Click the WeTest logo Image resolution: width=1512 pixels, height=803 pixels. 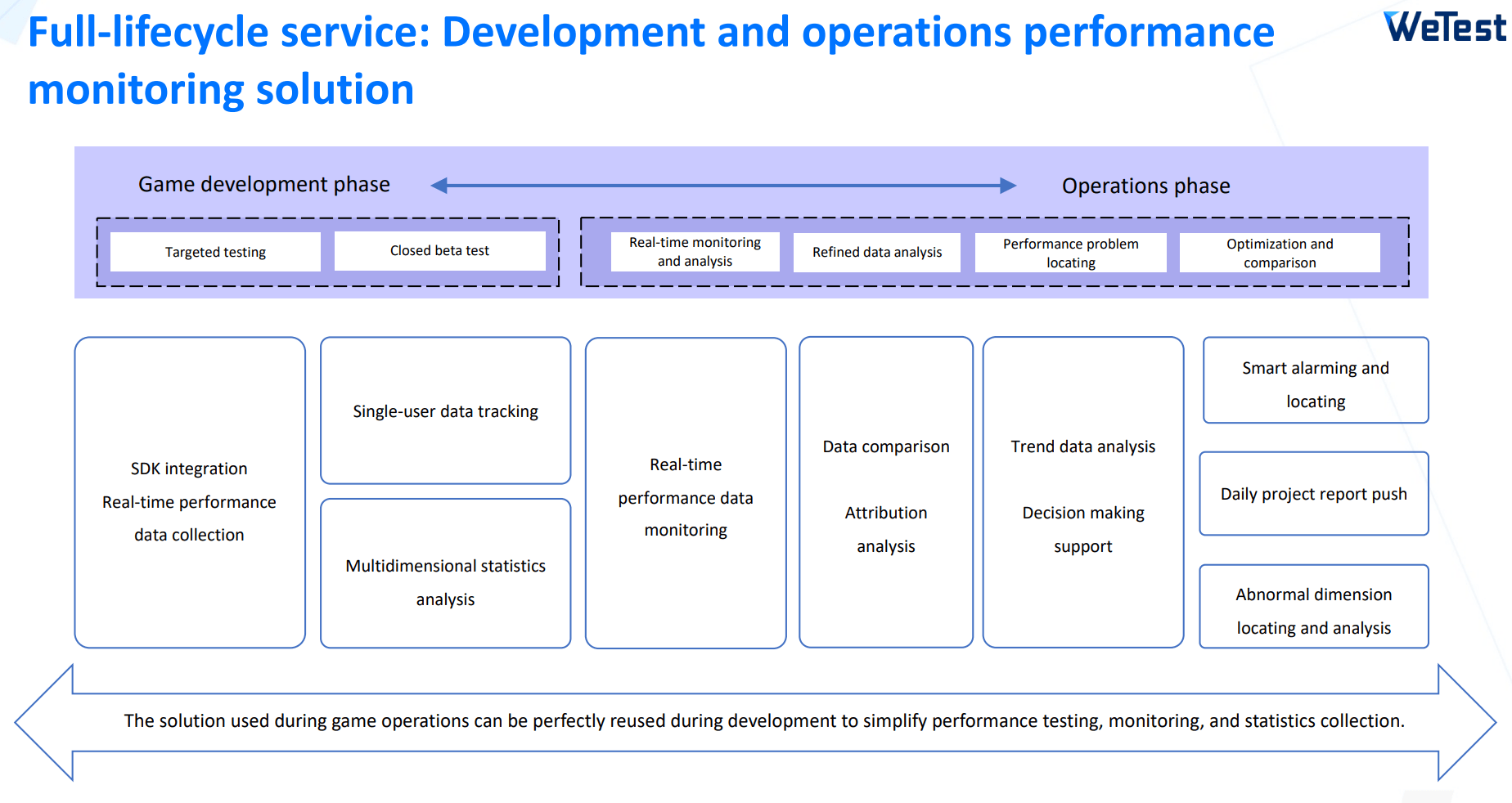click(1447, 27)
